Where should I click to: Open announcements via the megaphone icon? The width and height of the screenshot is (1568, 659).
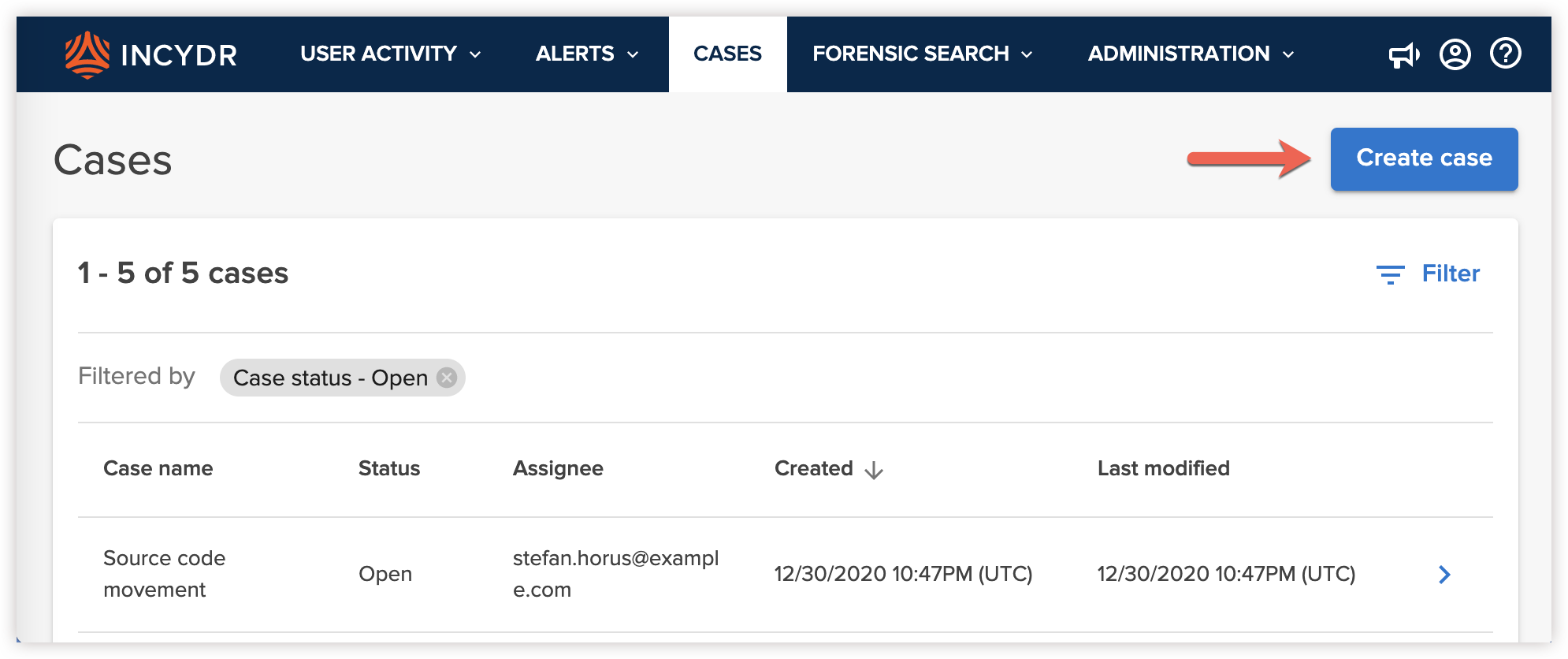point(1405,54)
